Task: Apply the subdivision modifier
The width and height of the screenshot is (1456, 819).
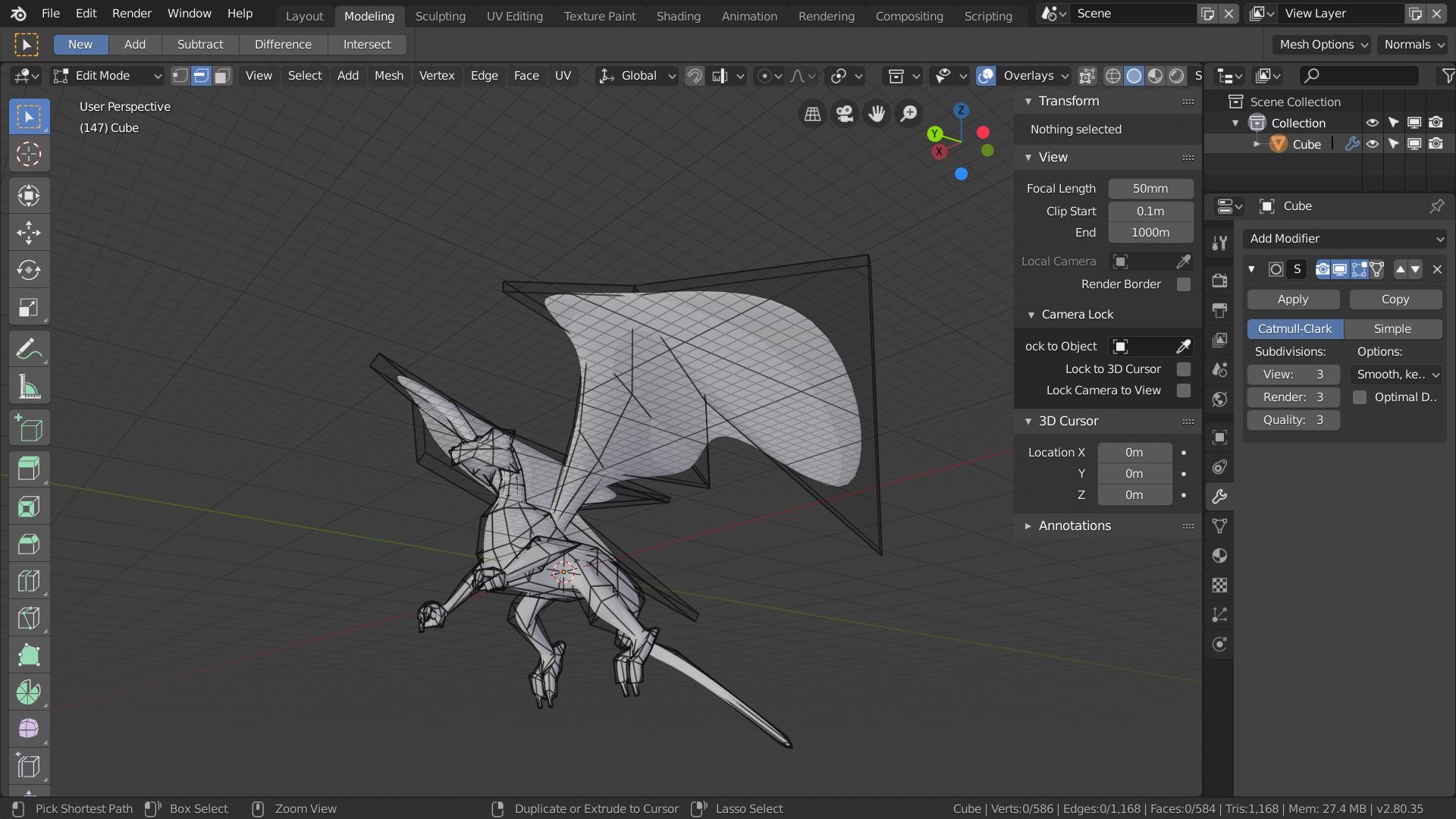Action: click(1293, 300)
